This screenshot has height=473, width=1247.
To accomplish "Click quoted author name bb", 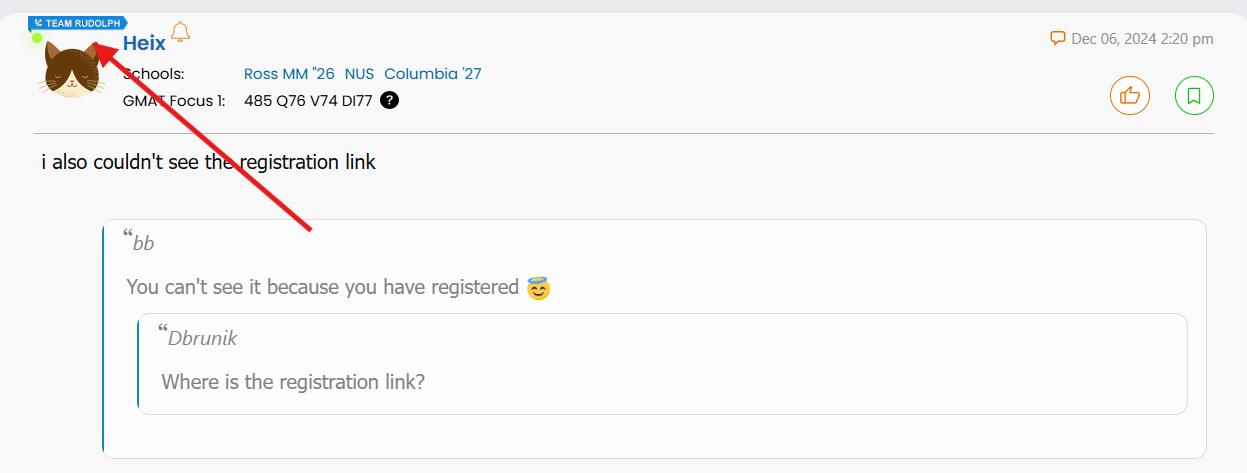I will [144, 244].
